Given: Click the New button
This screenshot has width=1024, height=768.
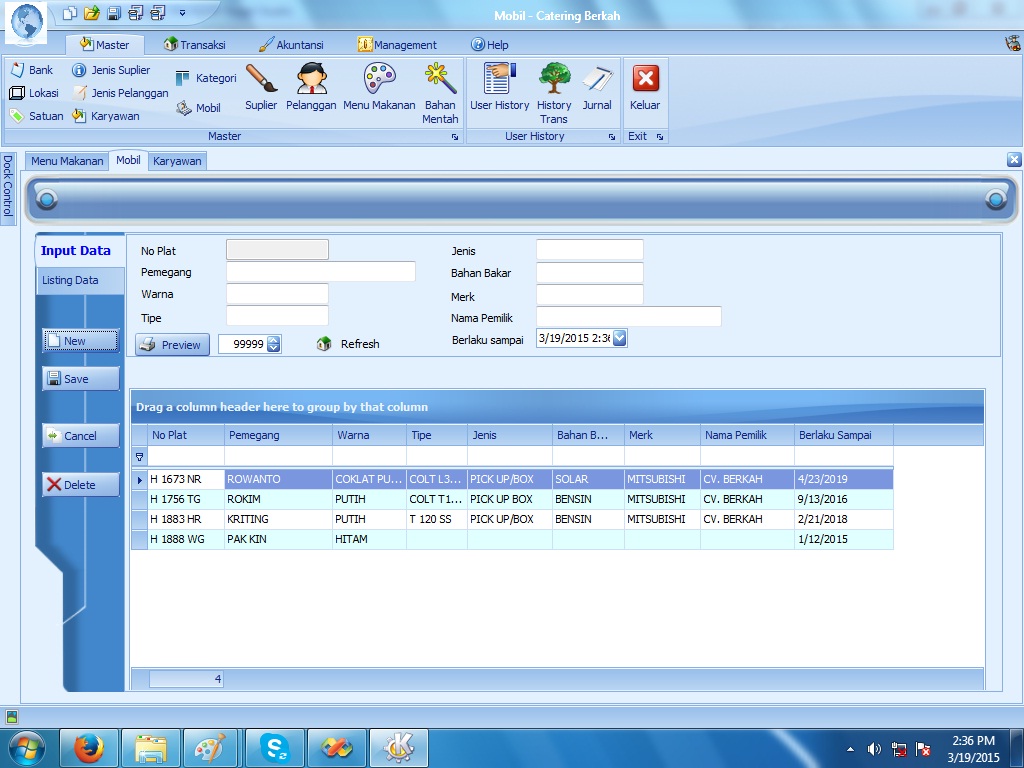Looking at the screenshot, I should (80, 341).
